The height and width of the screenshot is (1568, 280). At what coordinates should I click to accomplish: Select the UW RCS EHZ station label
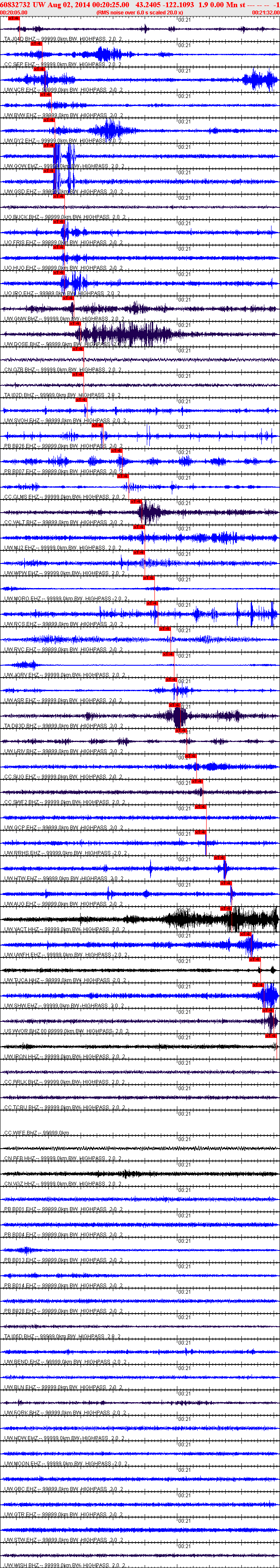[64, 625]
